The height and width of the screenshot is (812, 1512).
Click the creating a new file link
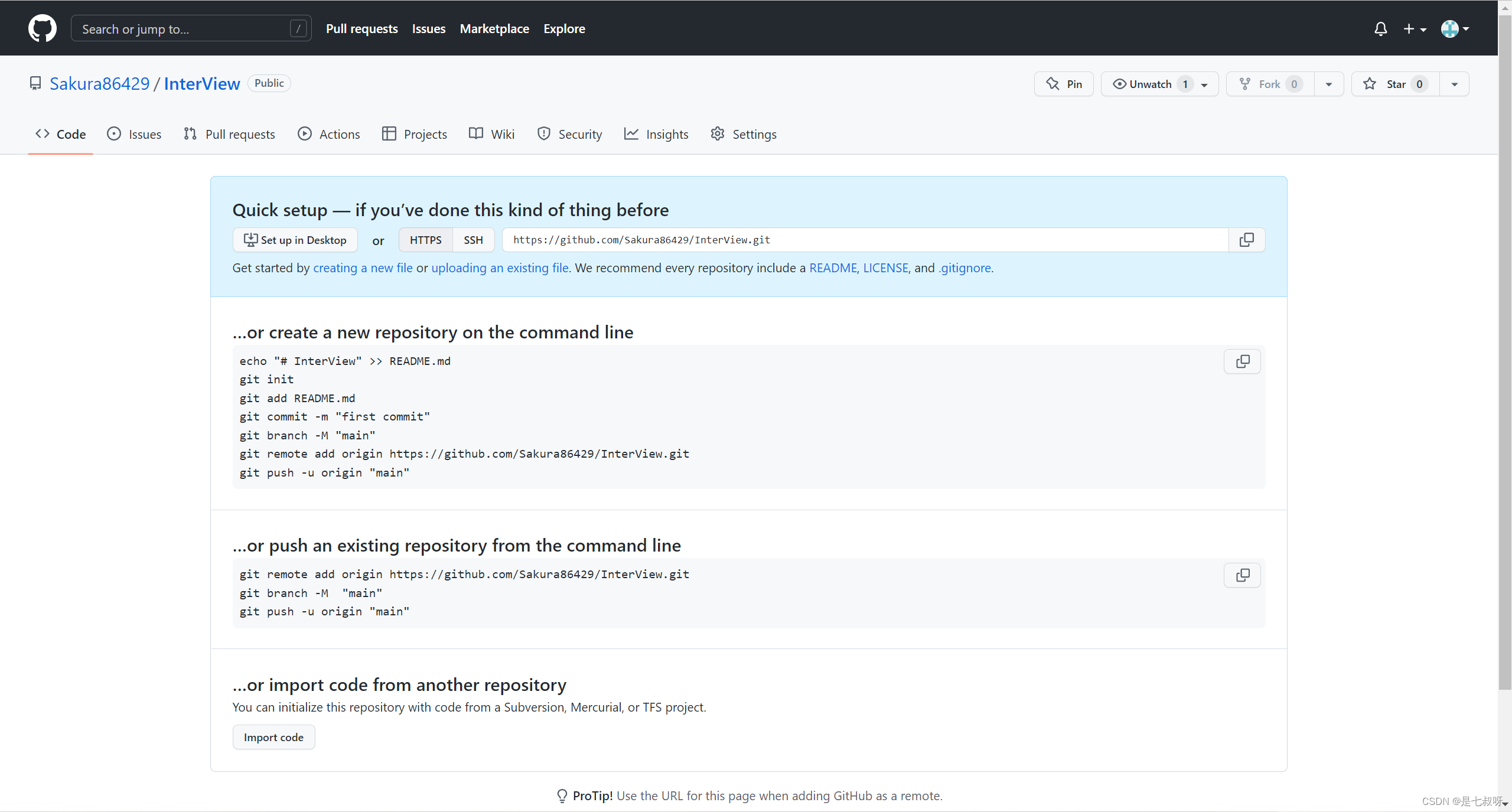click(363, 267)
